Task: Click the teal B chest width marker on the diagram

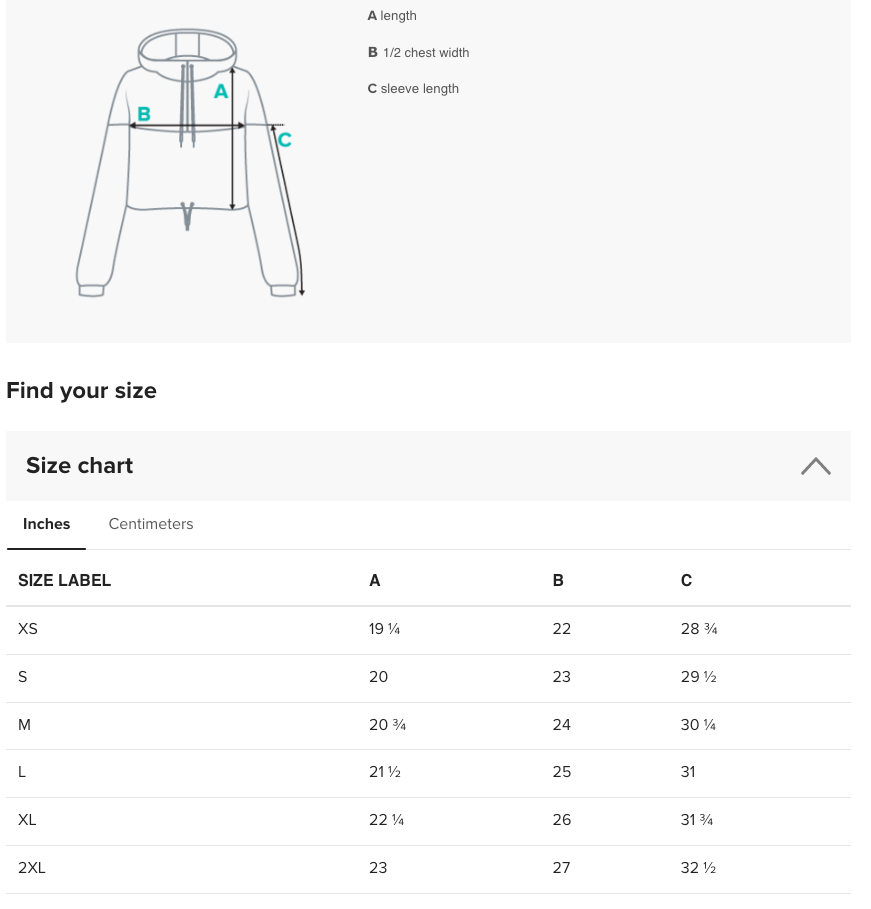Action: tap(144, 114)
